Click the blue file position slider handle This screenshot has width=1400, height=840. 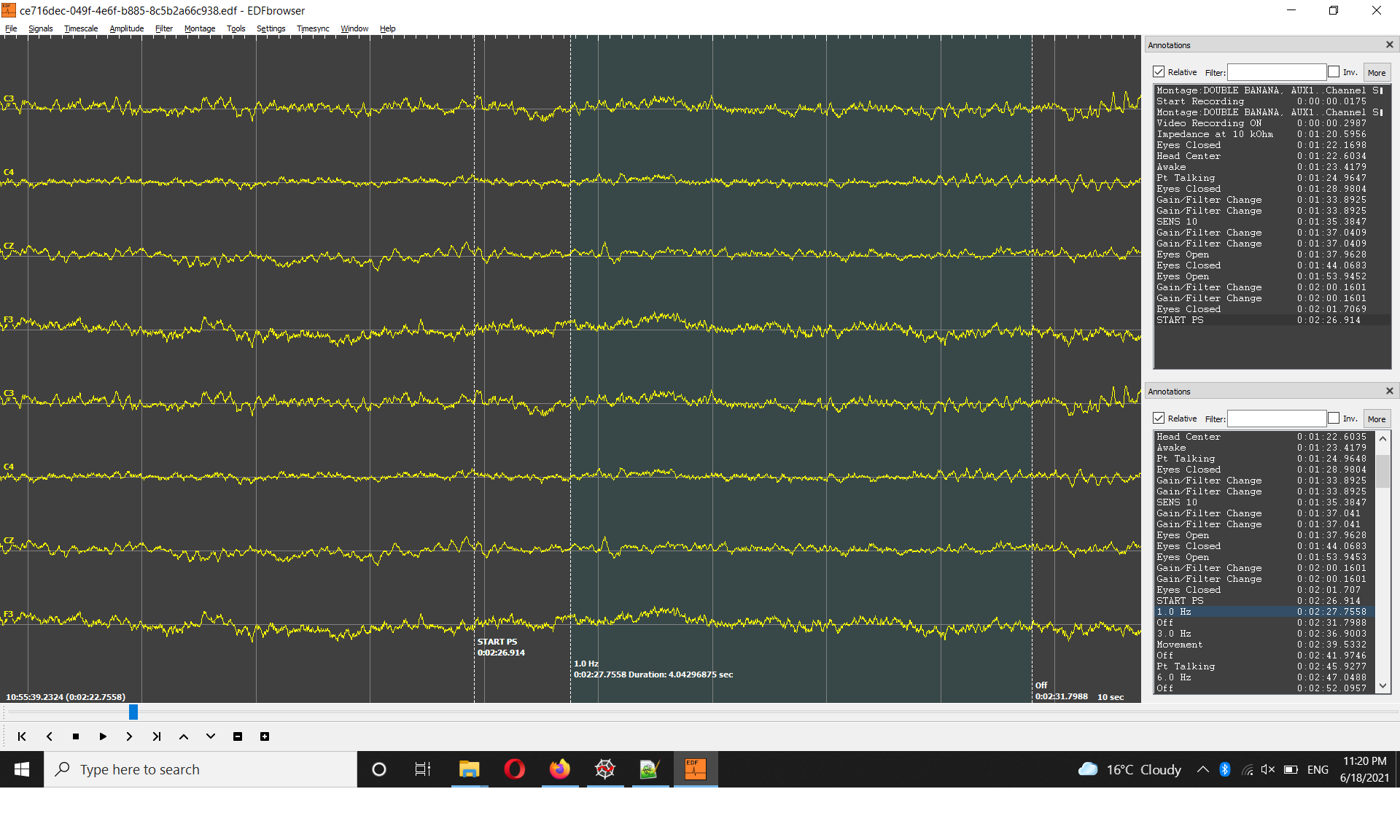pyautogui.click(x=133, y=712)
